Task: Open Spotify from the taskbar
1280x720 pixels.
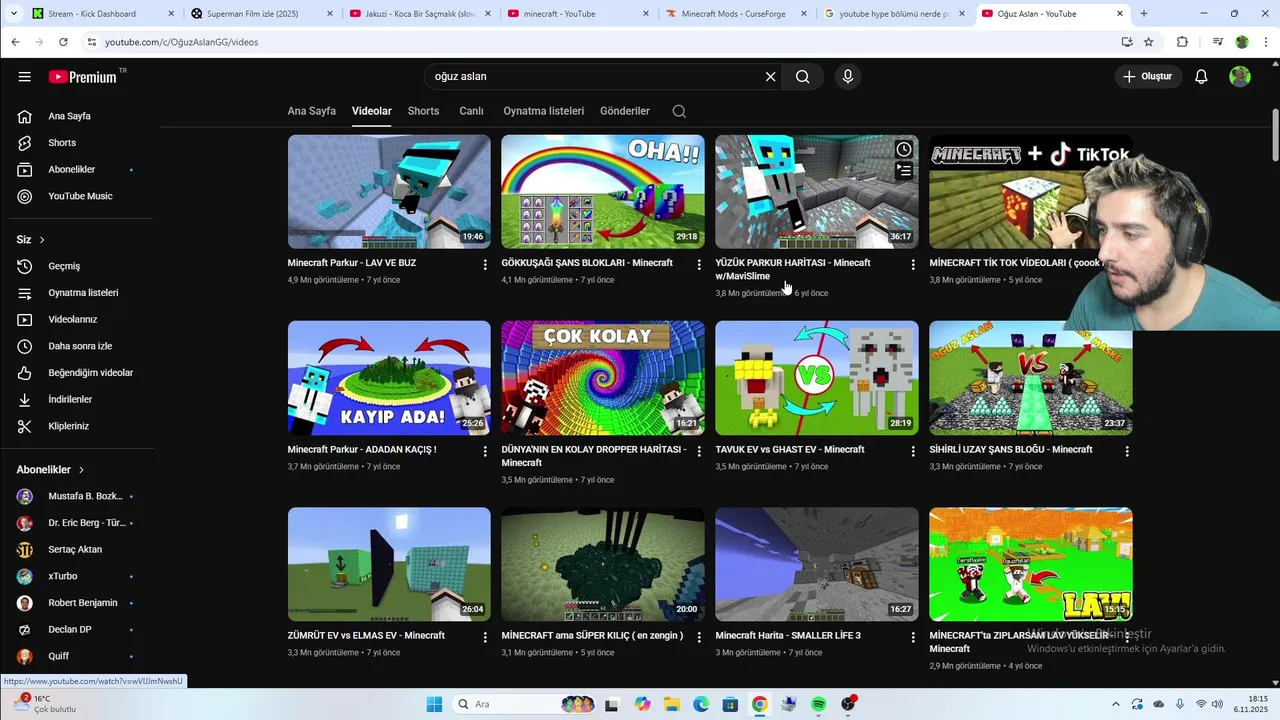Action: pos(818,704)
